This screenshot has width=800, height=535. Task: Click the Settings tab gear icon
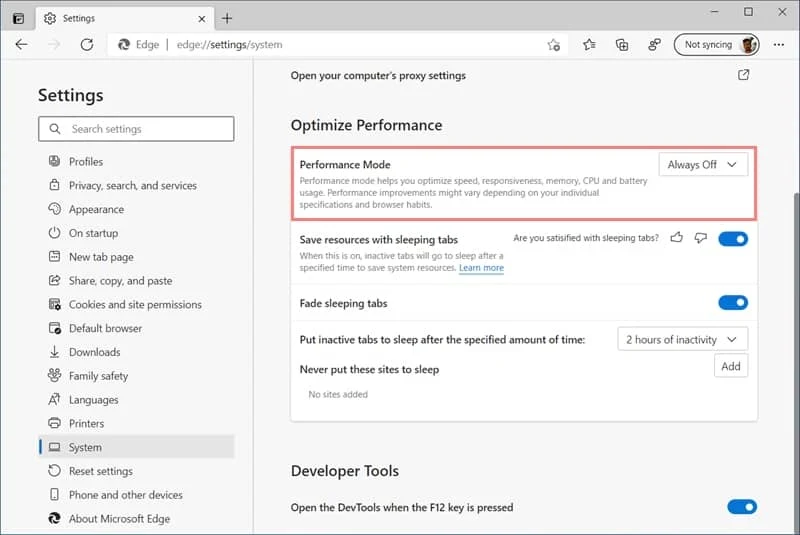49,18
